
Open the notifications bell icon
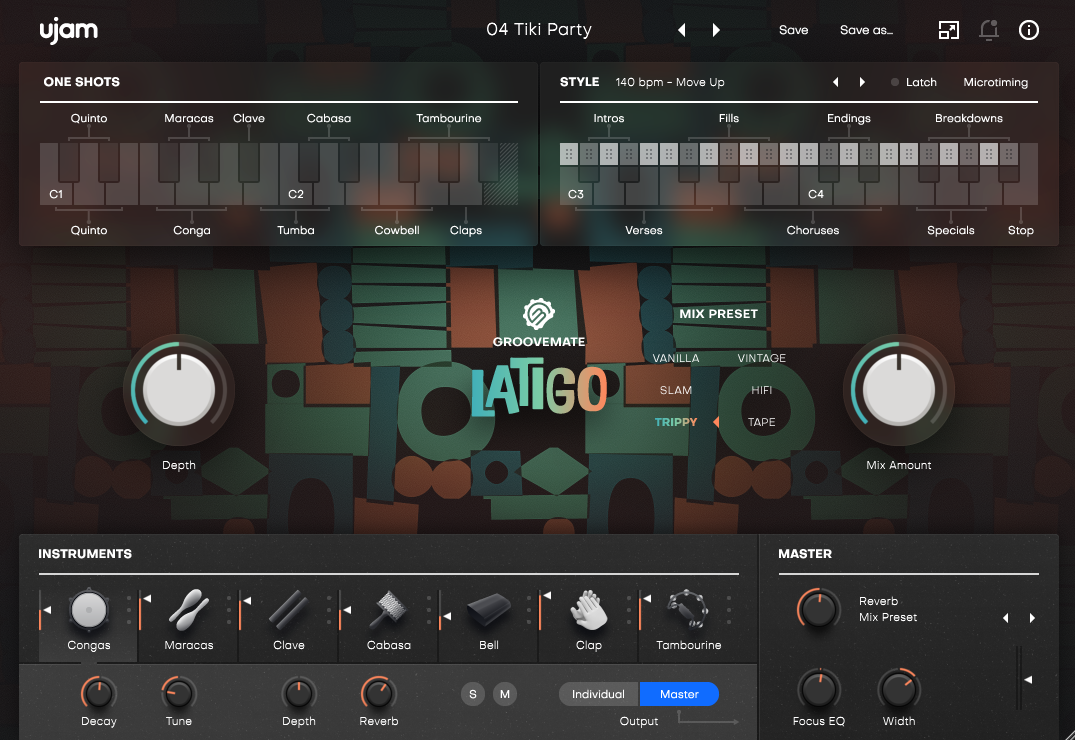click(x=989, y=30)
